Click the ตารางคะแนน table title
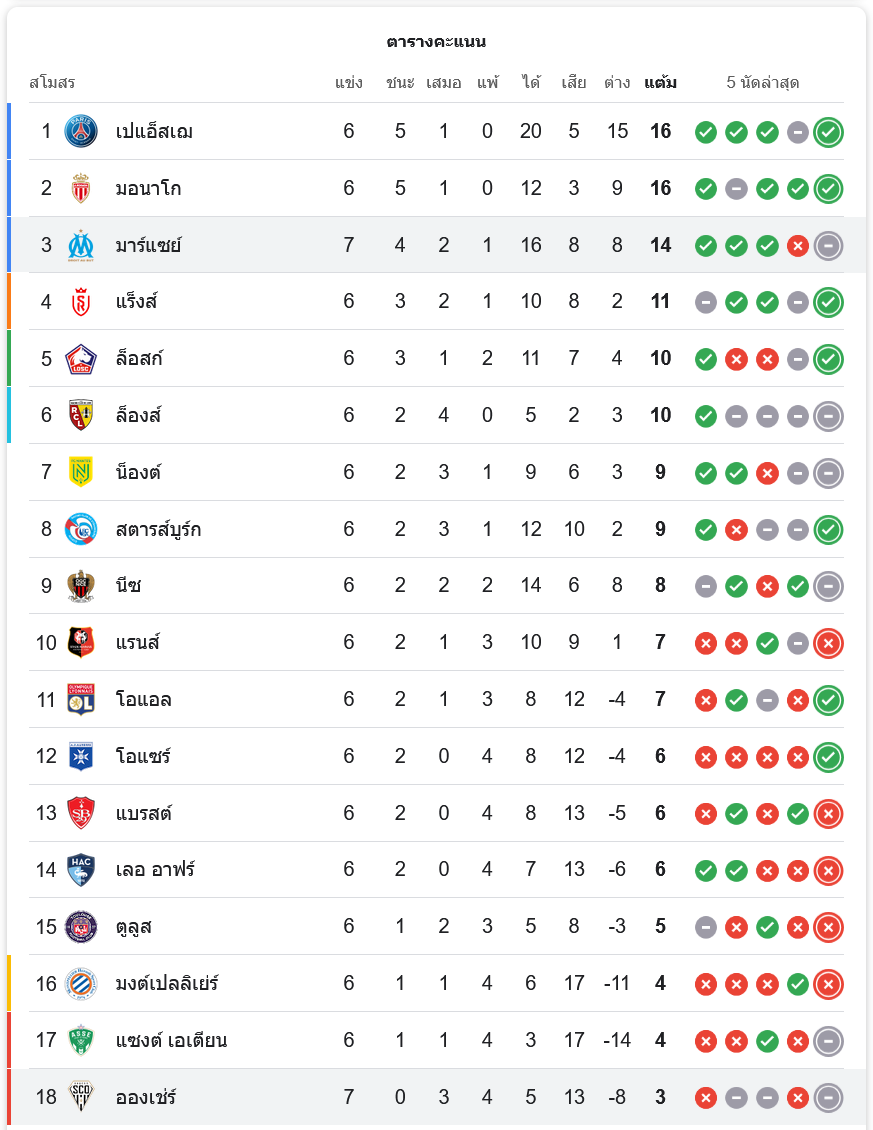 (x=436, y=42)
